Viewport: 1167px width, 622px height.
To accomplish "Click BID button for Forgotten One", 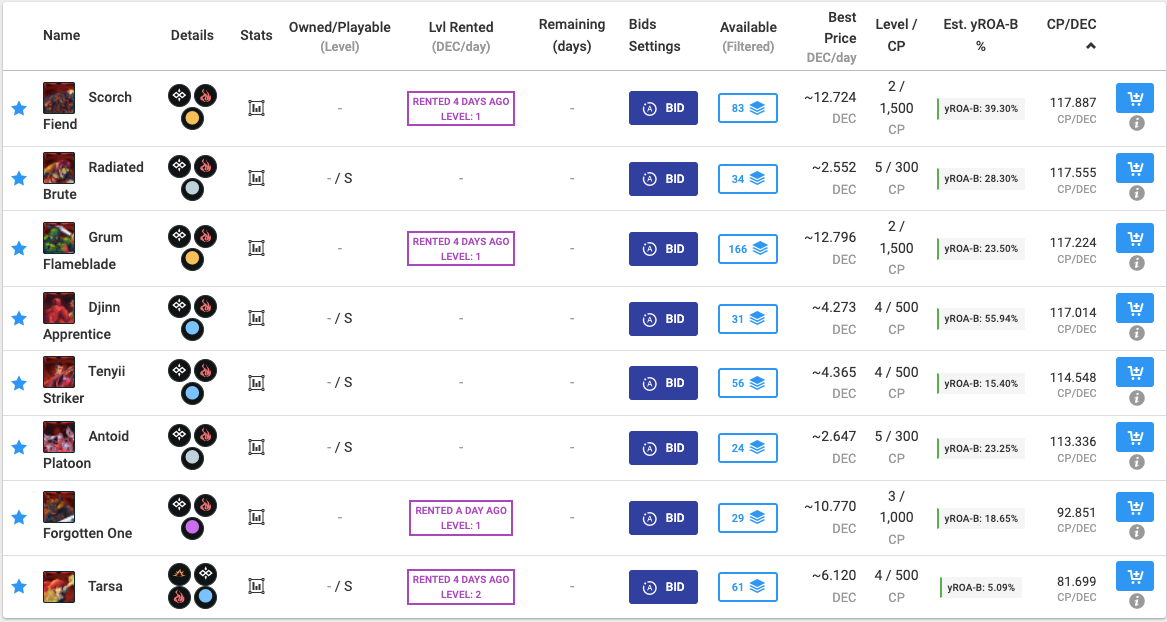I will click(663, 518).
